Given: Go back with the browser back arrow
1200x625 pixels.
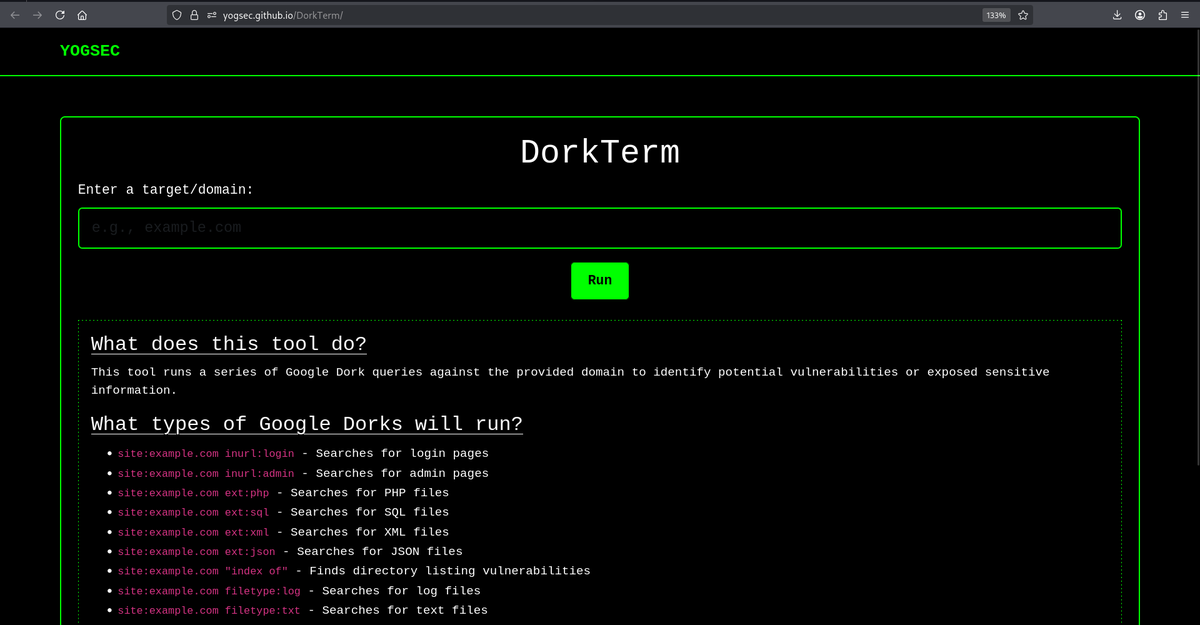Looking at the screenshot, I should click(14, 15).
